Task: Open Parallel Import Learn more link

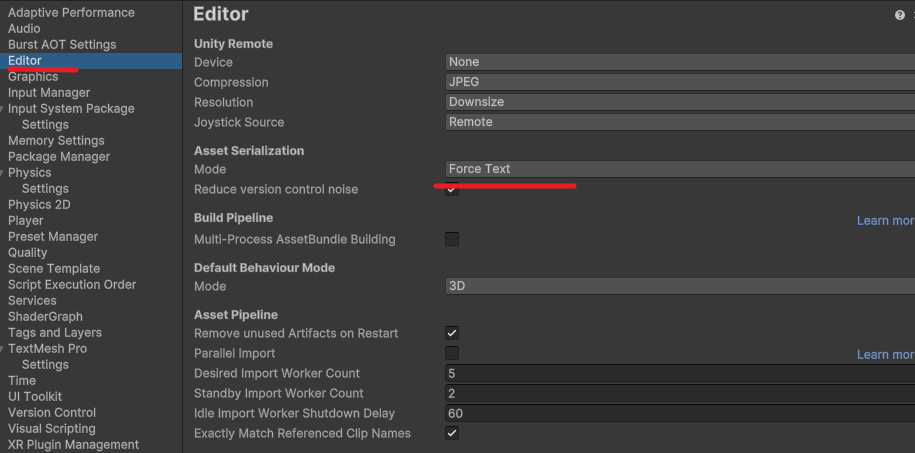Action: [885, 355]
